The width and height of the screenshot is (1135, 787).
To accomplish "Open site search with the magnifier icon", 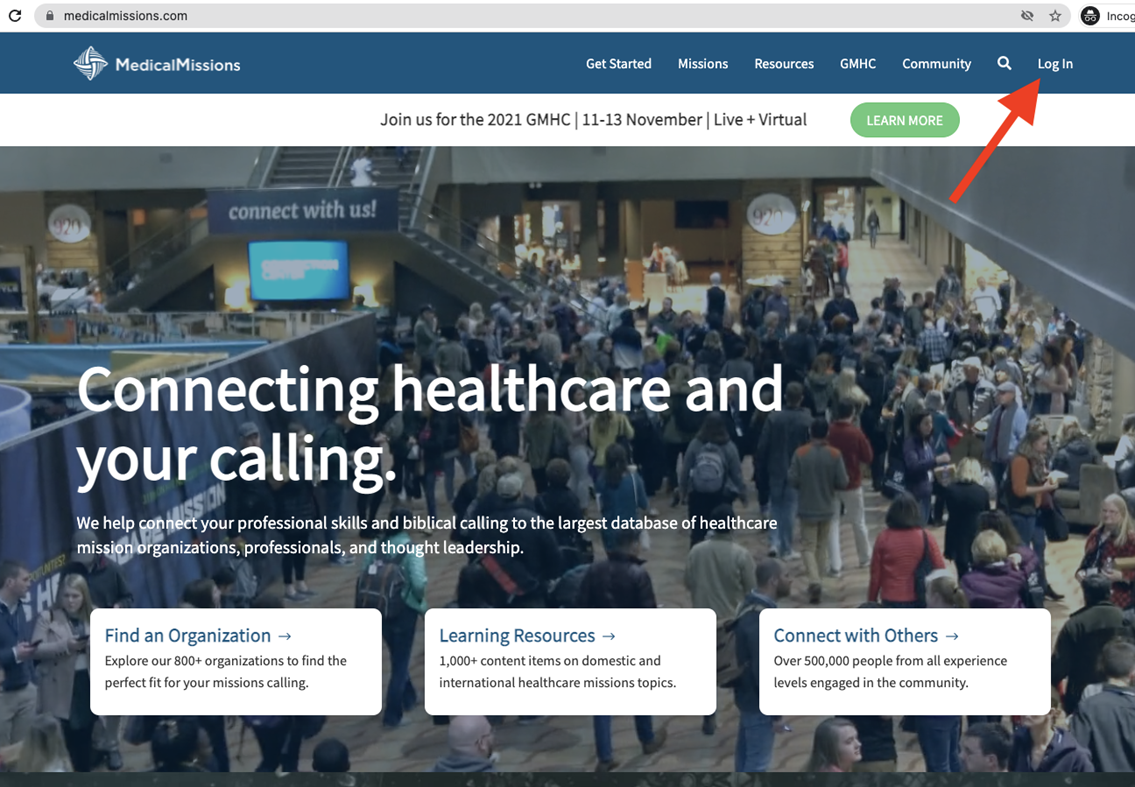I will [1004, 64].
